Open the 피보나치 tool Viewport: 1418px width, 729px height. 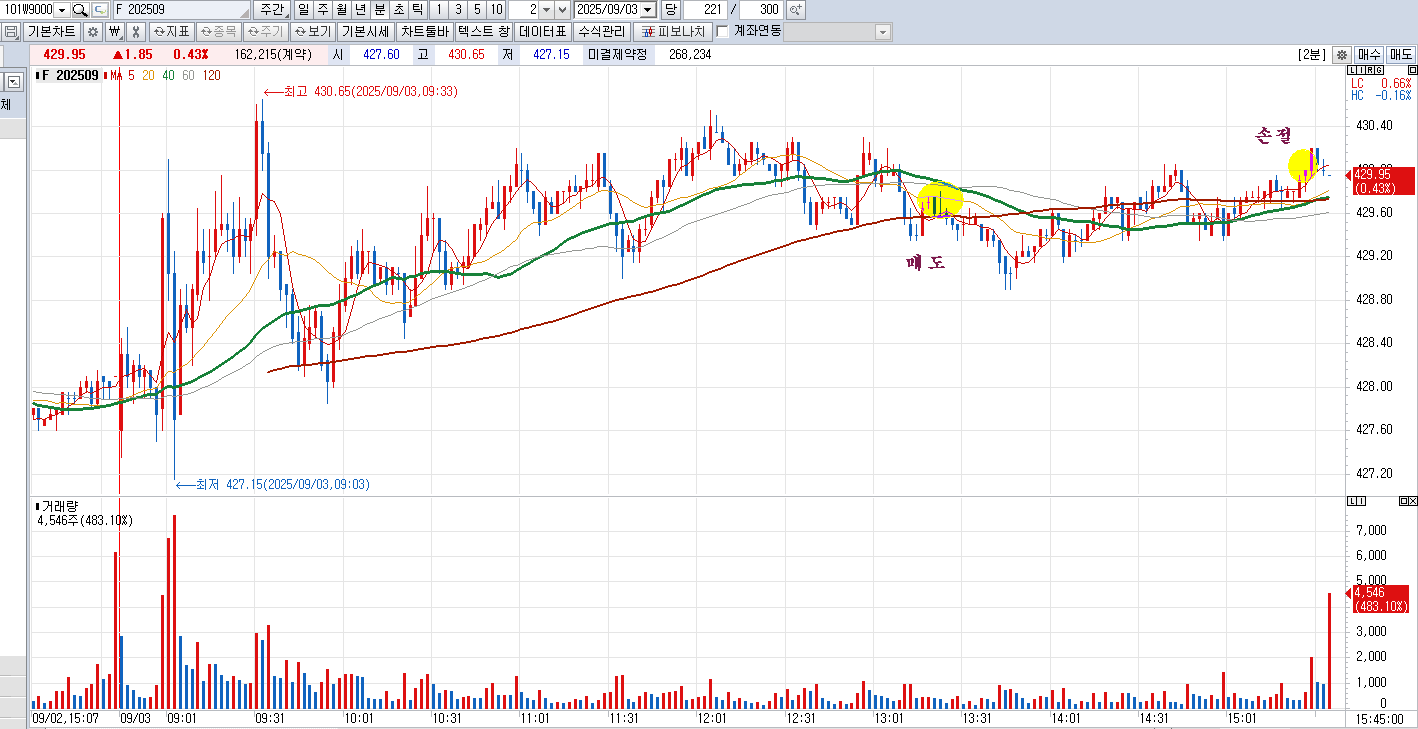(x=673, y=31)
